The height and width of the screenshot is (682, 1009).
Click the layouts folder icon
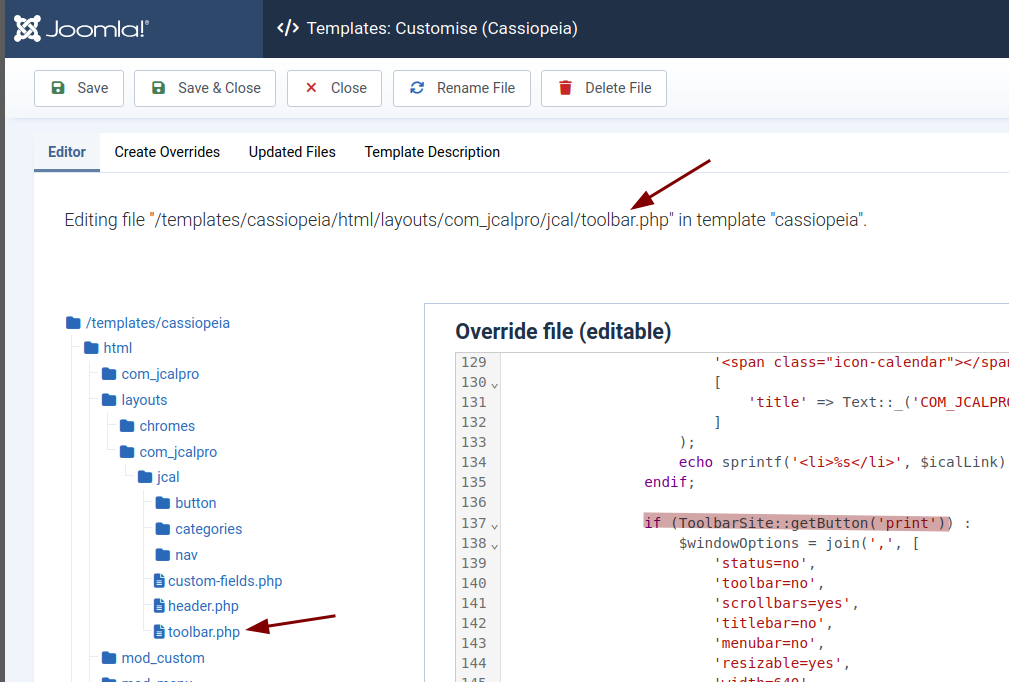pos(109,400)
